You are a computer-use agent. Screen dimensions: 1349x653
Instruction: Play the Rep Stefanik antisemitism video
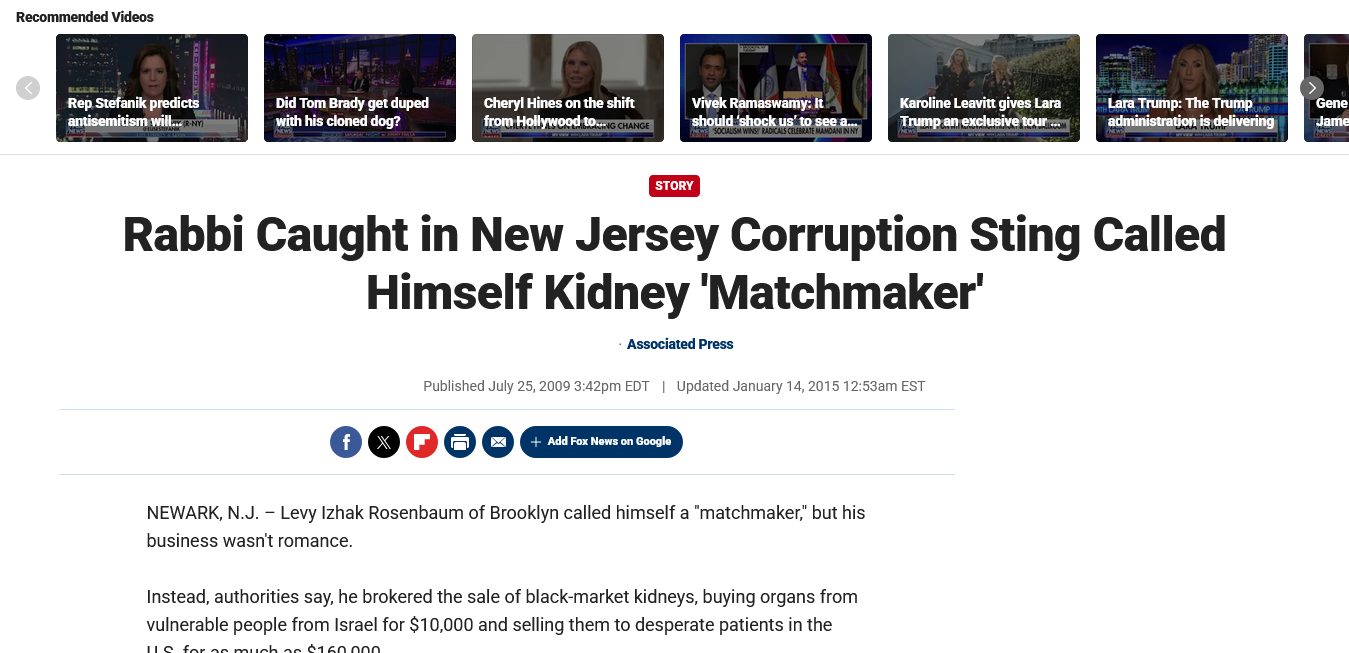(152, 88)
